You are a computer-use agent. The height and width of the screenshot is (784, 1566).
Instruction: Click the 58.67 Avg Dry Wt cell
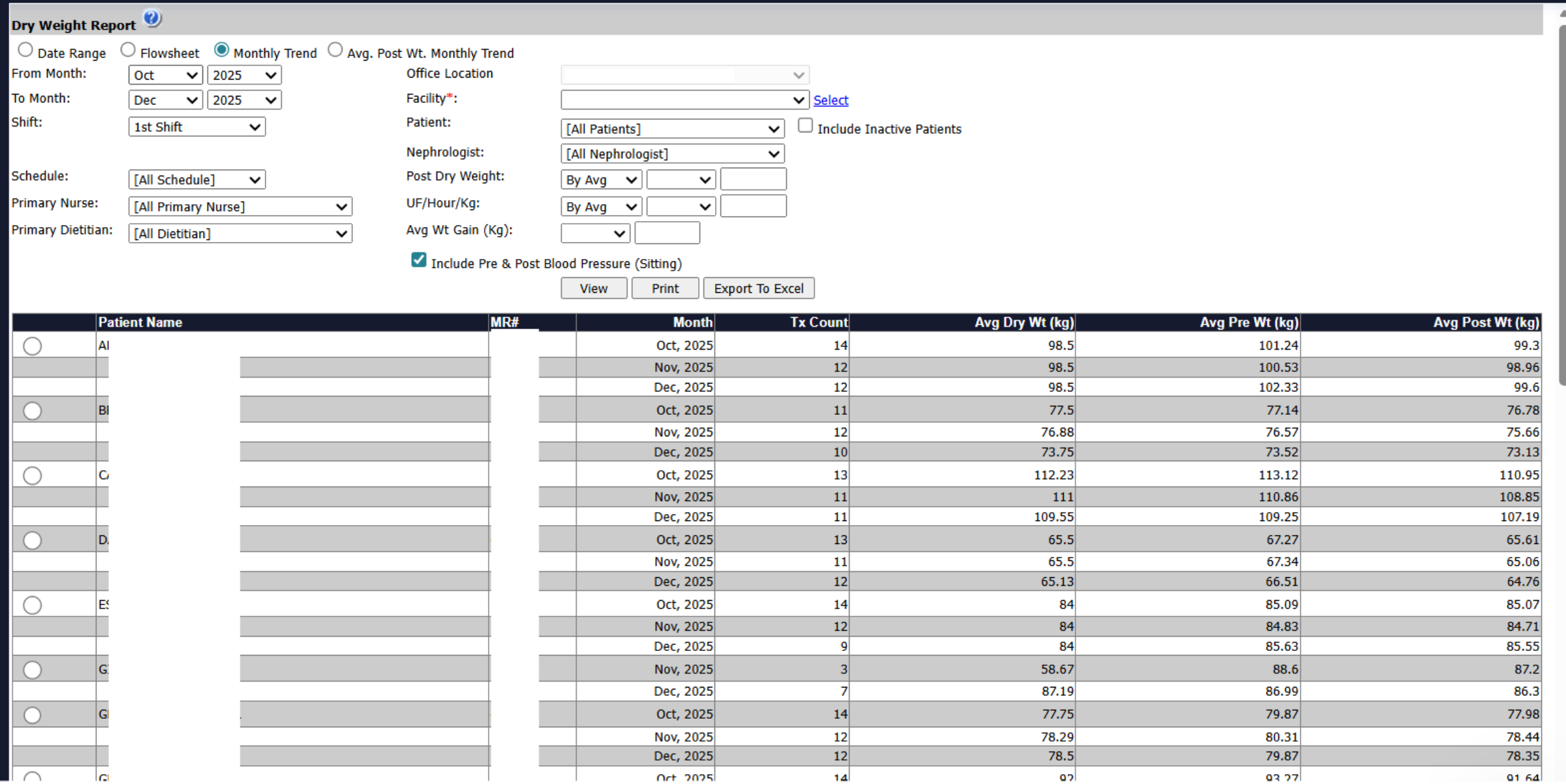point(963,669)
